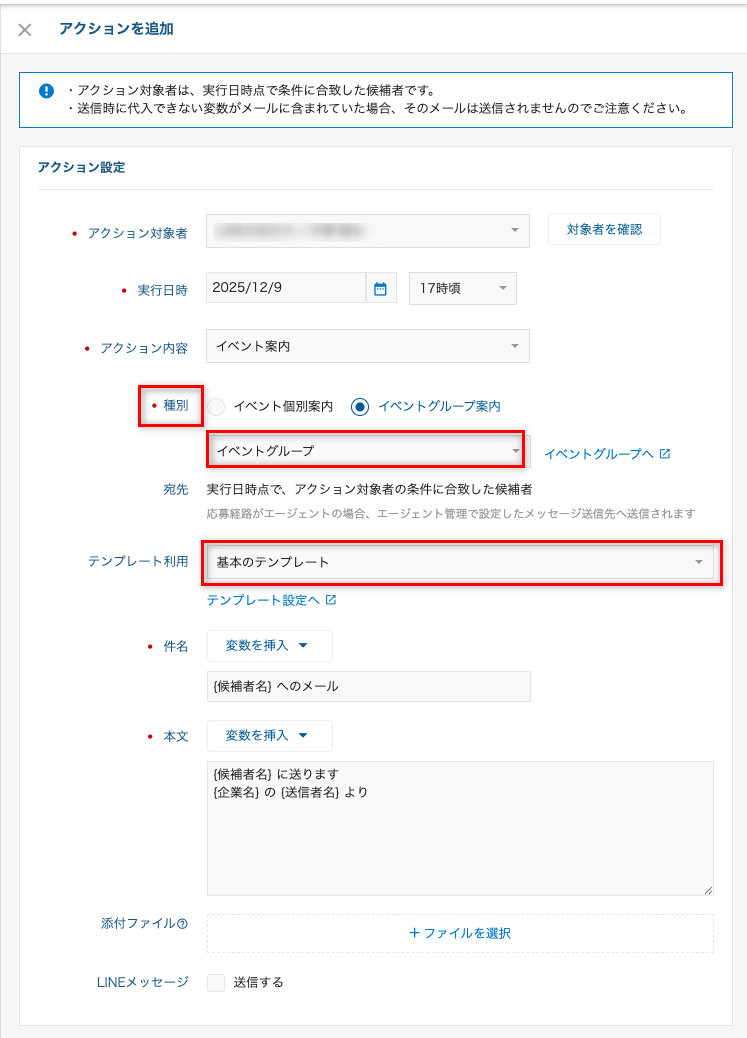Expand the アクション内容 イベント案内 dropdown
Image resolution: width=747 pixels, height=1038 pixels.
(367, 347)
